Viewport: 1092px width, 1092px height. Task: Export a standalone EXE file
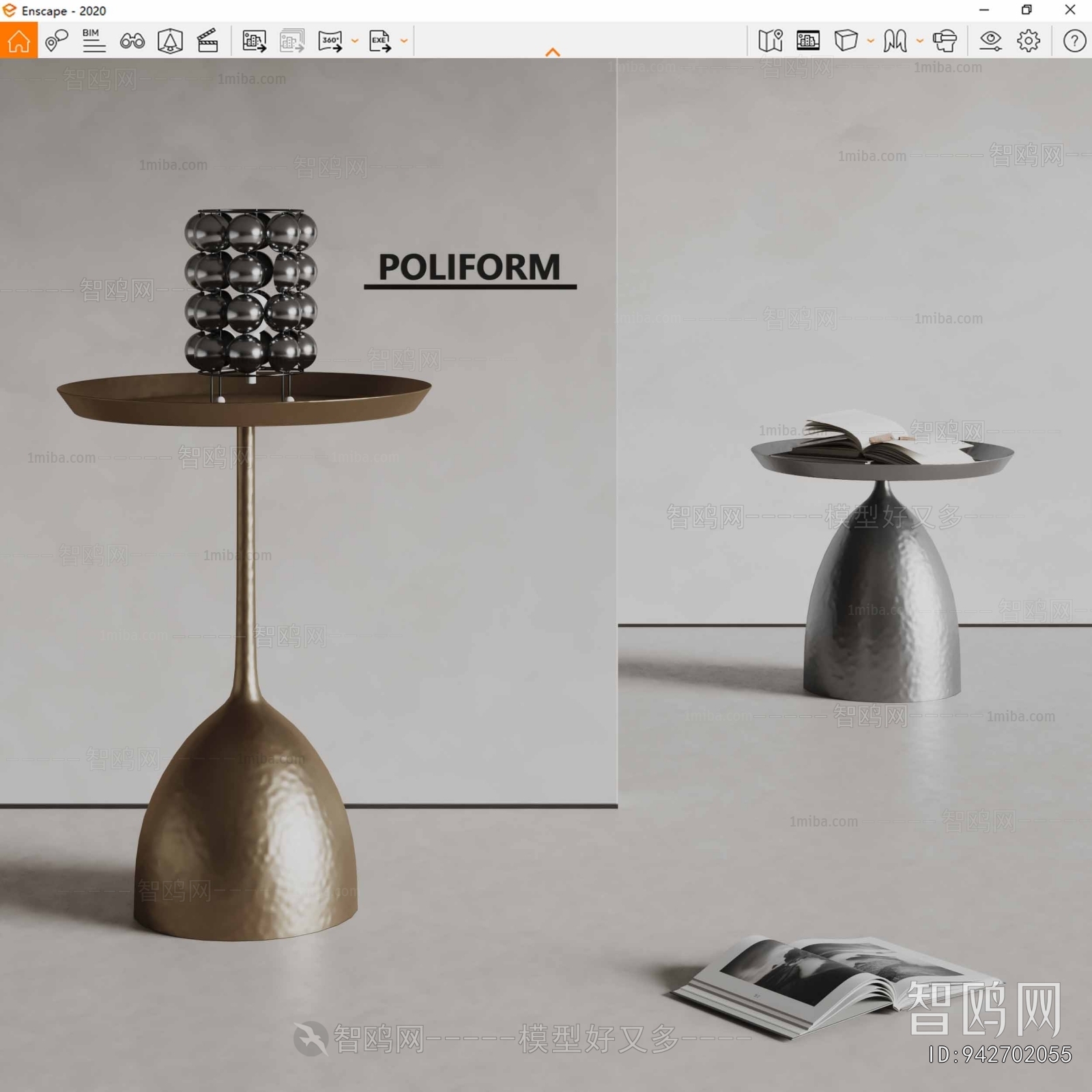pos(380,41)
